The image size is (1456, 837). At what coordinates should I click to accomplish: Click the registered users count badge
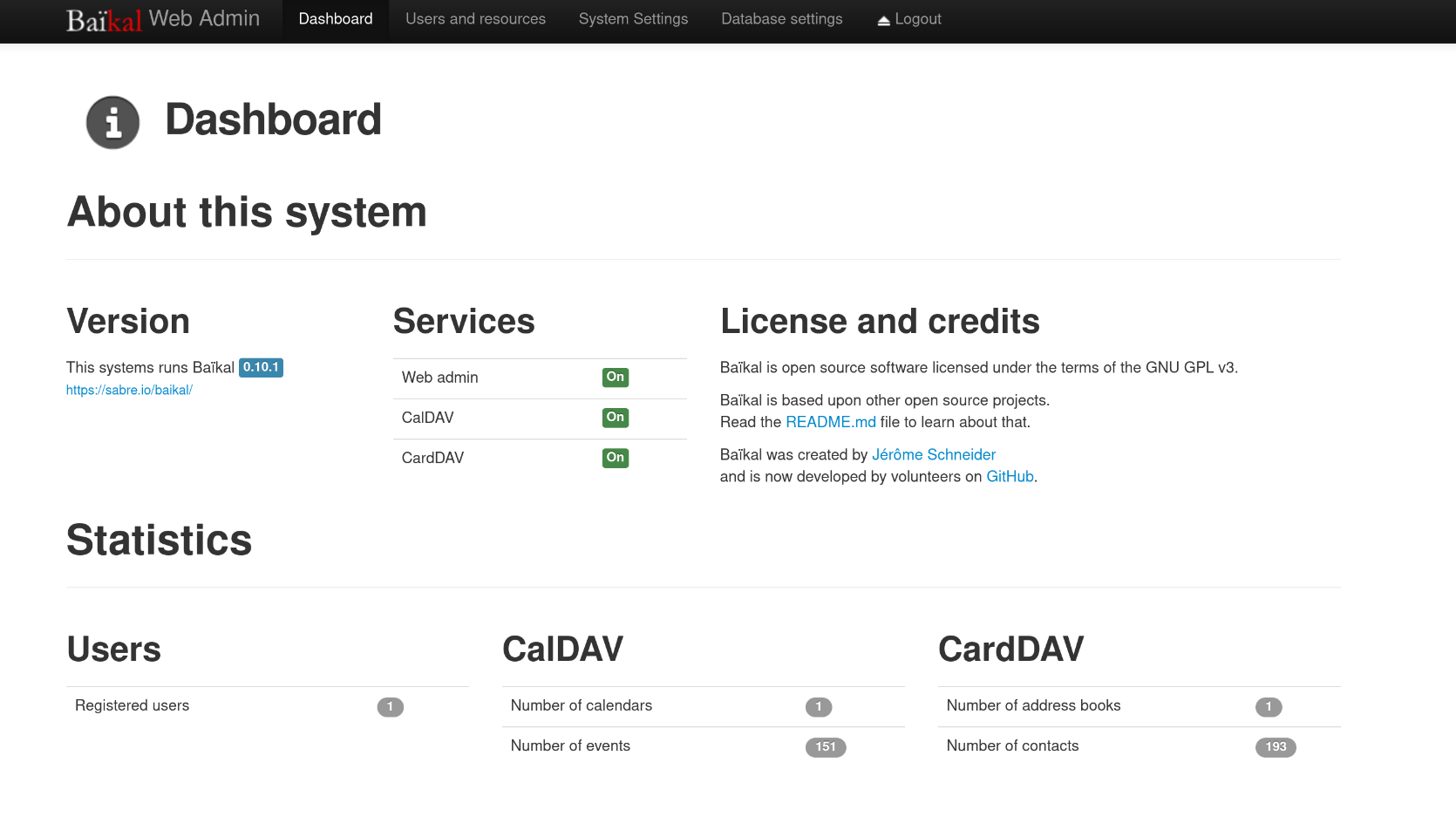390,707
